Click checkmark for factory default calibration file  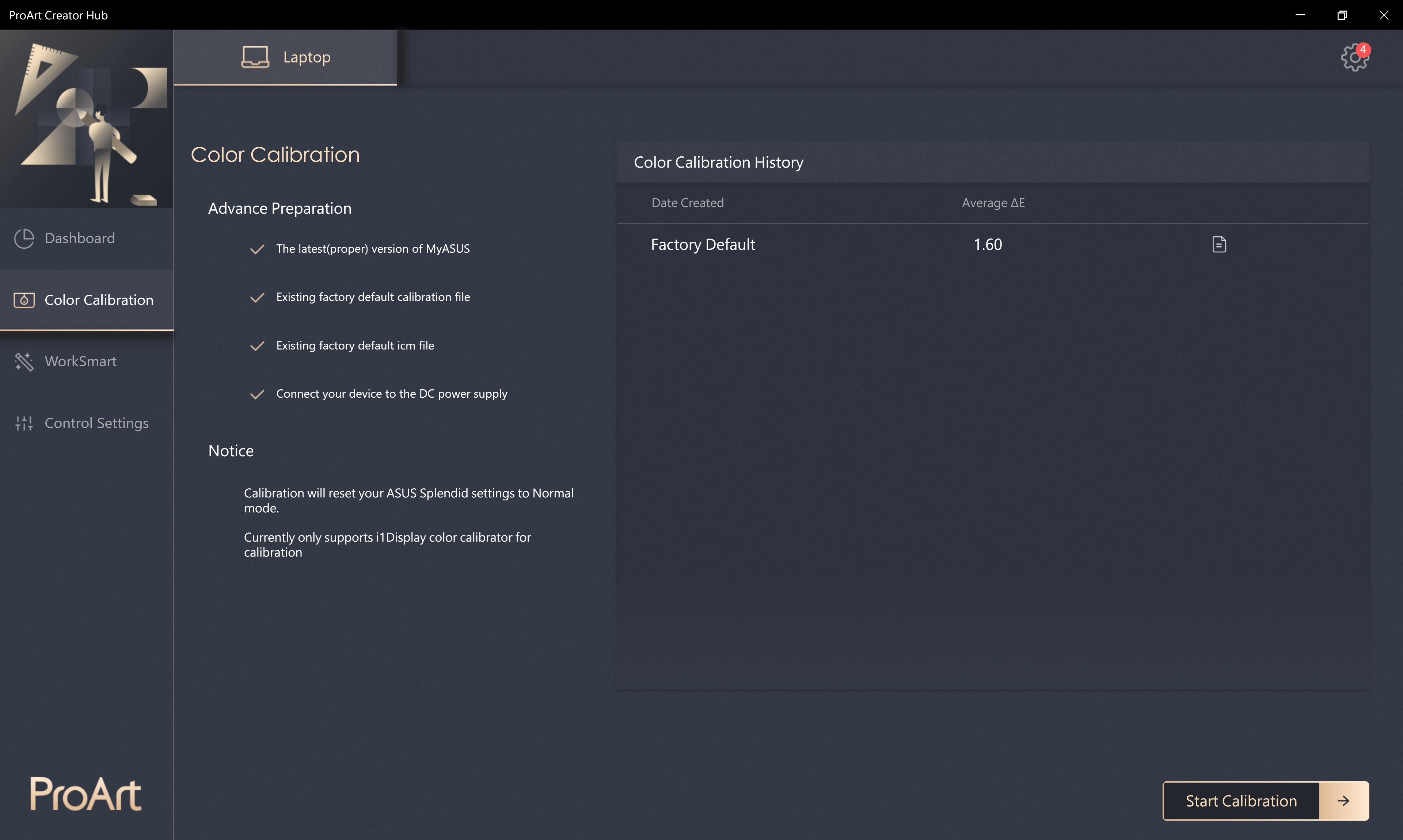pos(257,297)
